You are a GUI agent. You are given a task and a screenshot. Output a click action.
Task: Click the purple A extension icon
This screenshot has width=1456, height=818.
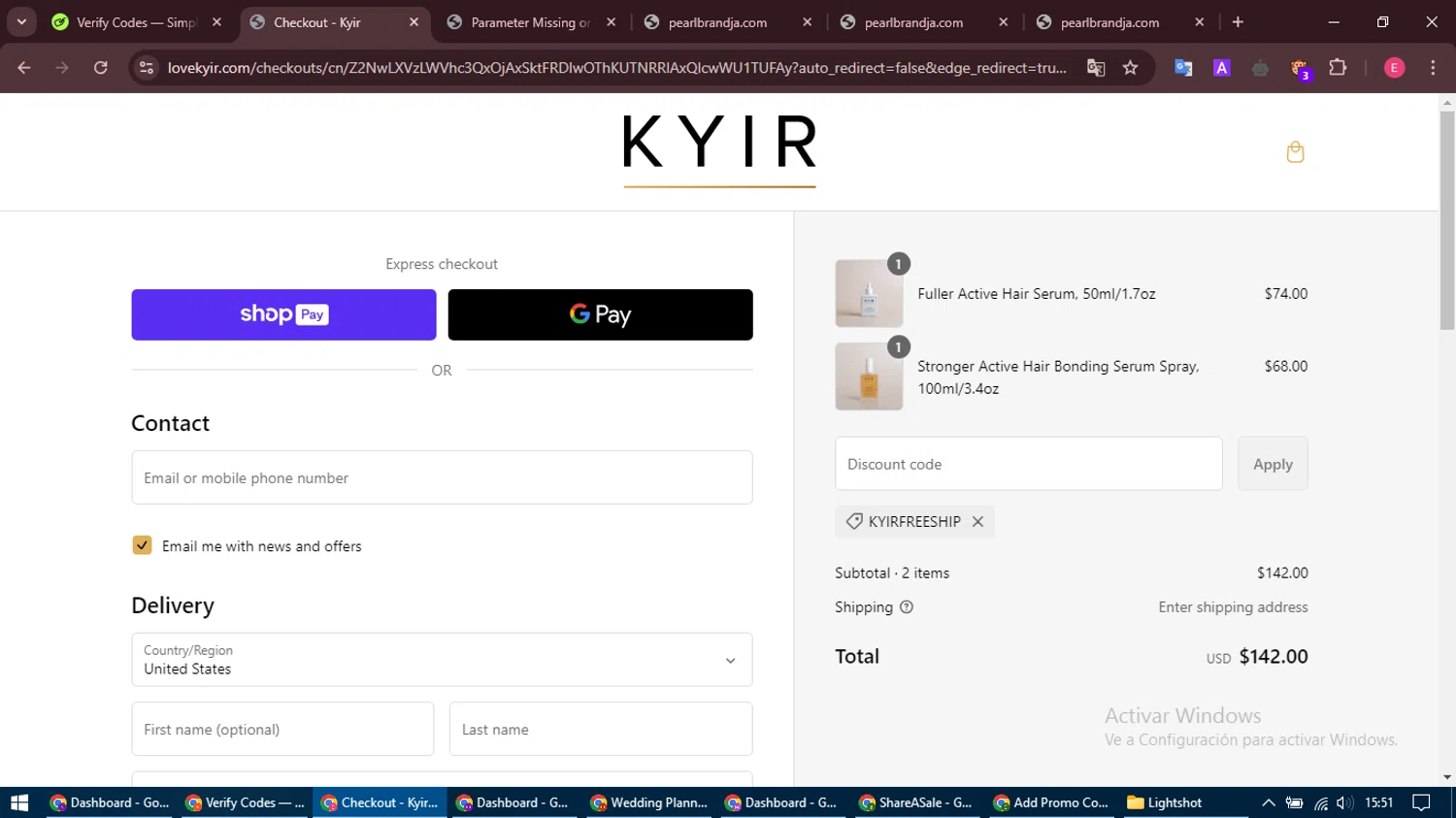[x=1222, y=68]
